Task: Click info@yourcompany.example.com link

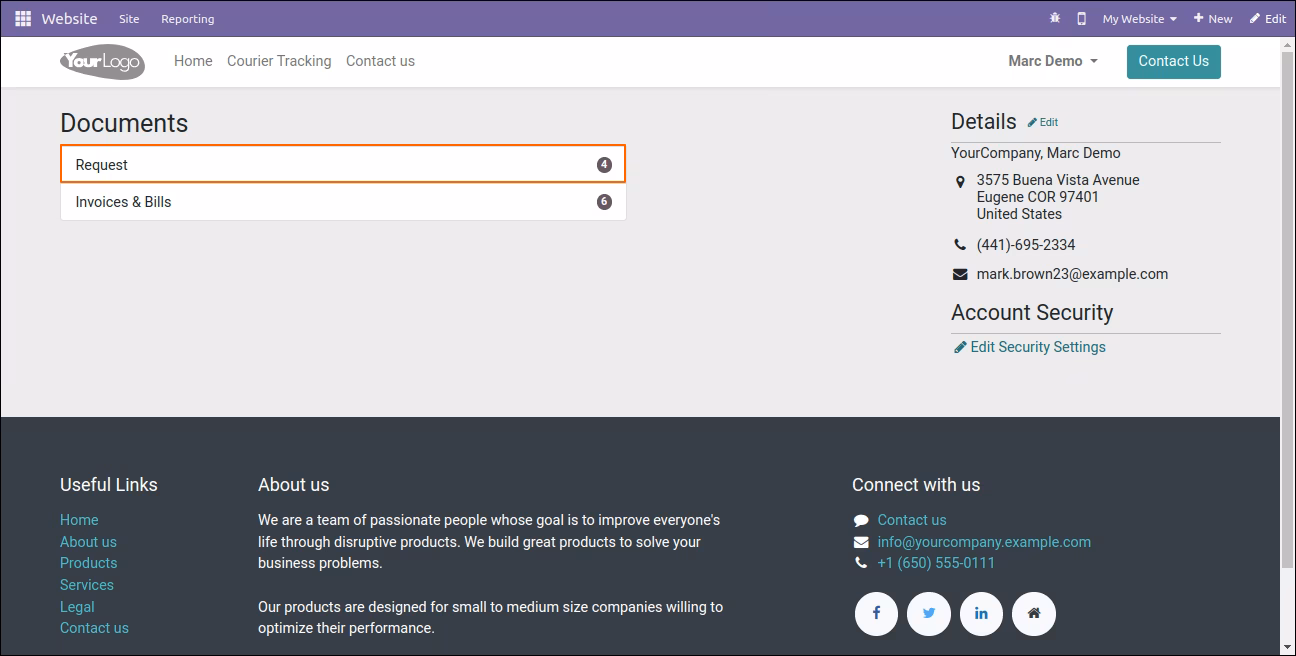Action: click(984, 542)
